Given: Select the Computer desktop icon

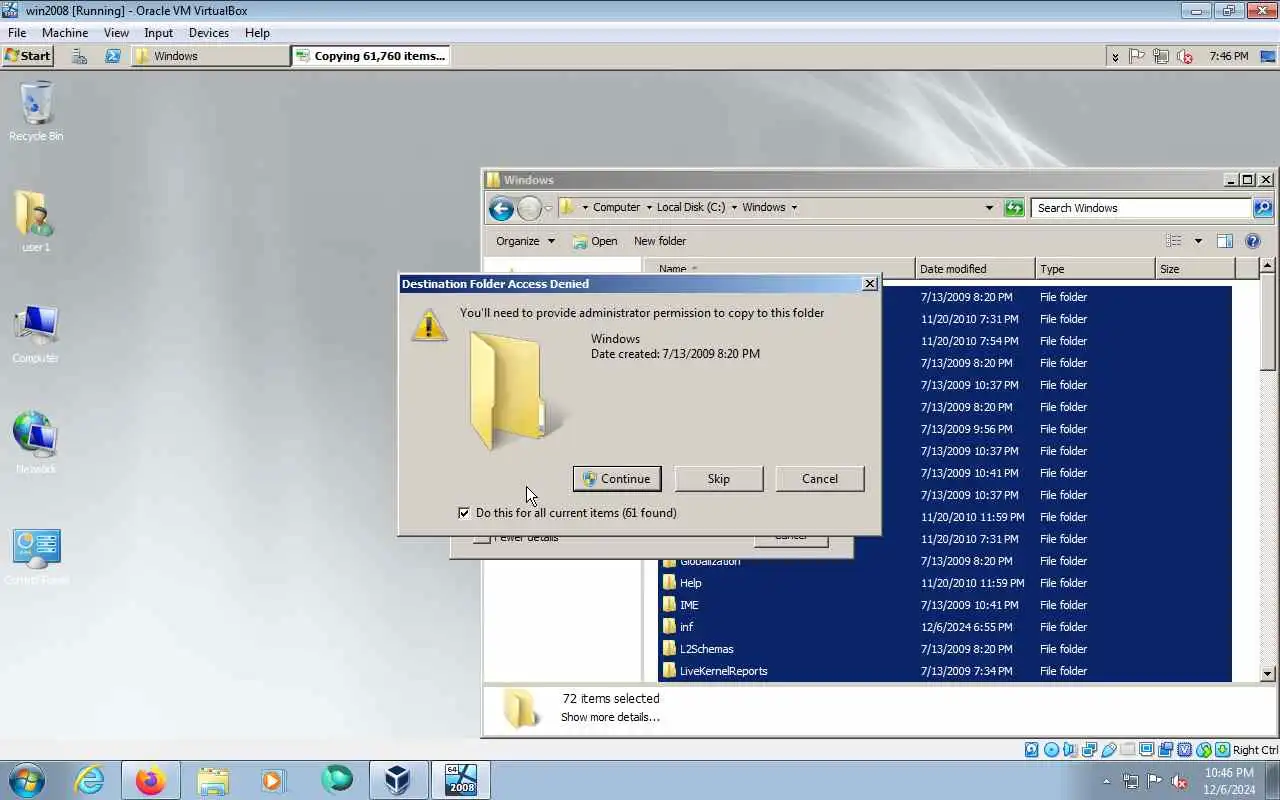Looking at the screenshot, I should (x=36, y=332).
